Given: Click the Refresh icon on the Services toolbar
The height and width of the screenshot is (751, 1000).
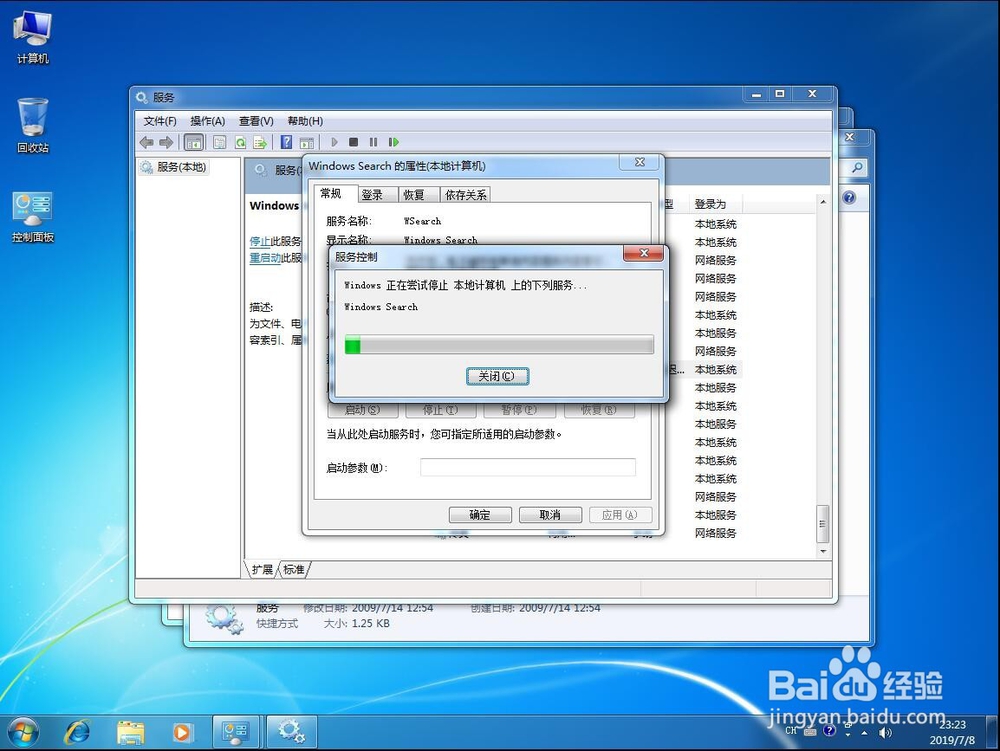Looking at the screenshot, I should (240, 142).
